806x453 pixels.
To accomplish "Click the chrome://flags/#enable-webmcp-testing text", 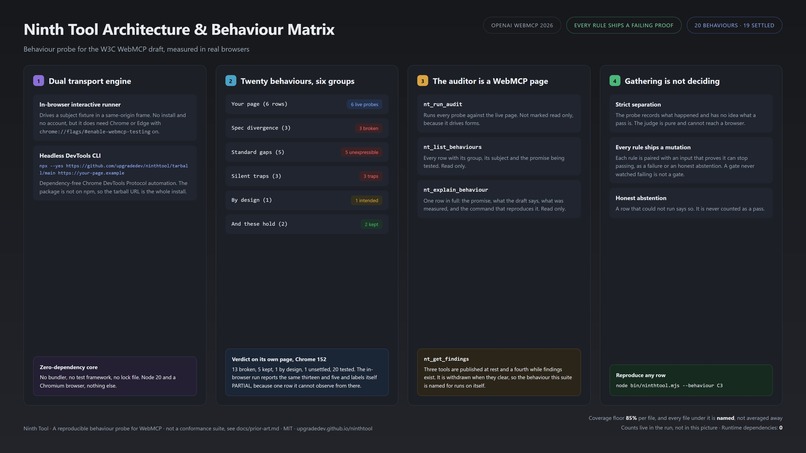I will [95, 132].
